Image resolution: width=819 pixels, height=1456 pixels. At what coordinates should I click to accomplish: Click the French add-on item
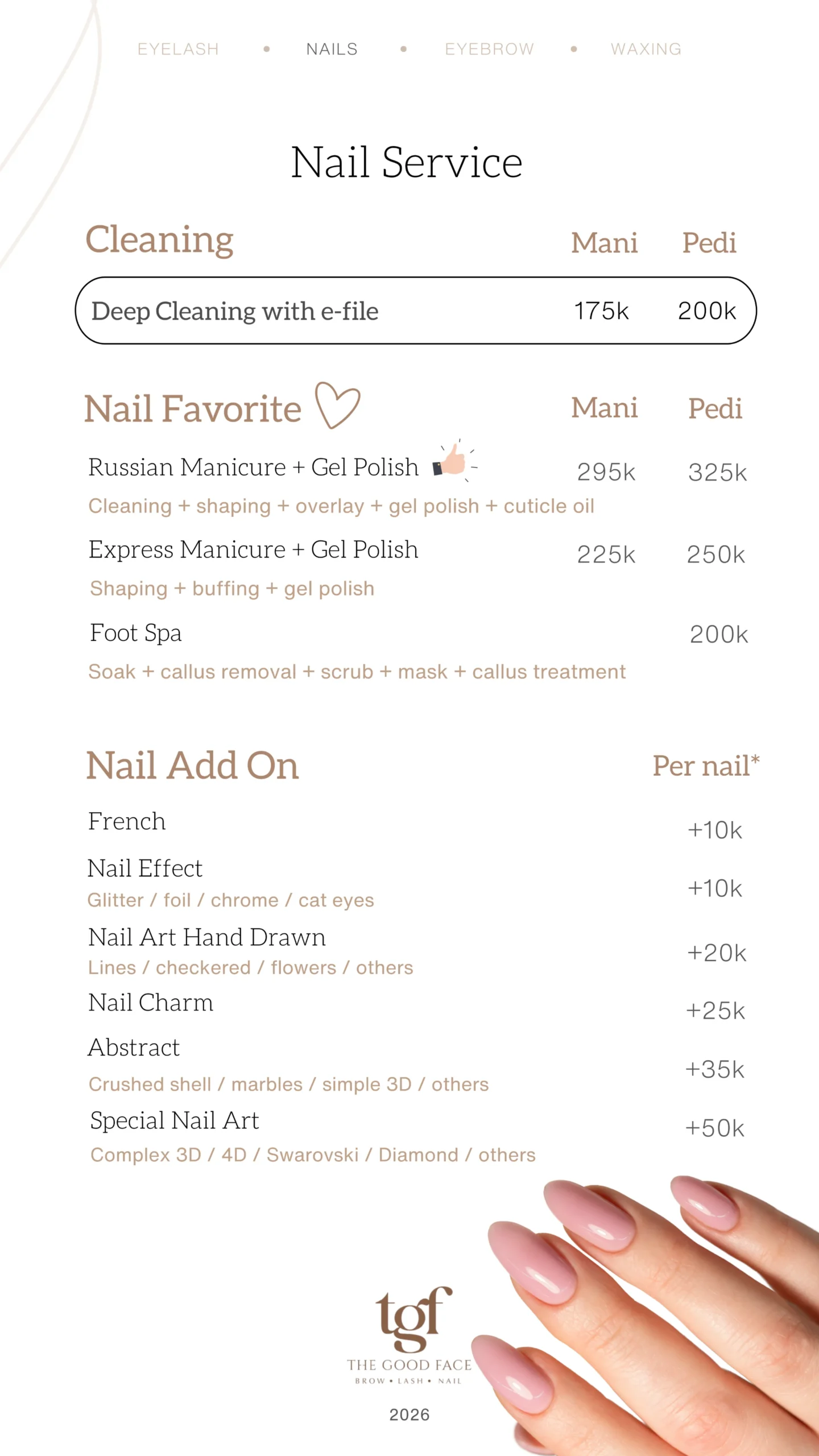click(127, 821)
